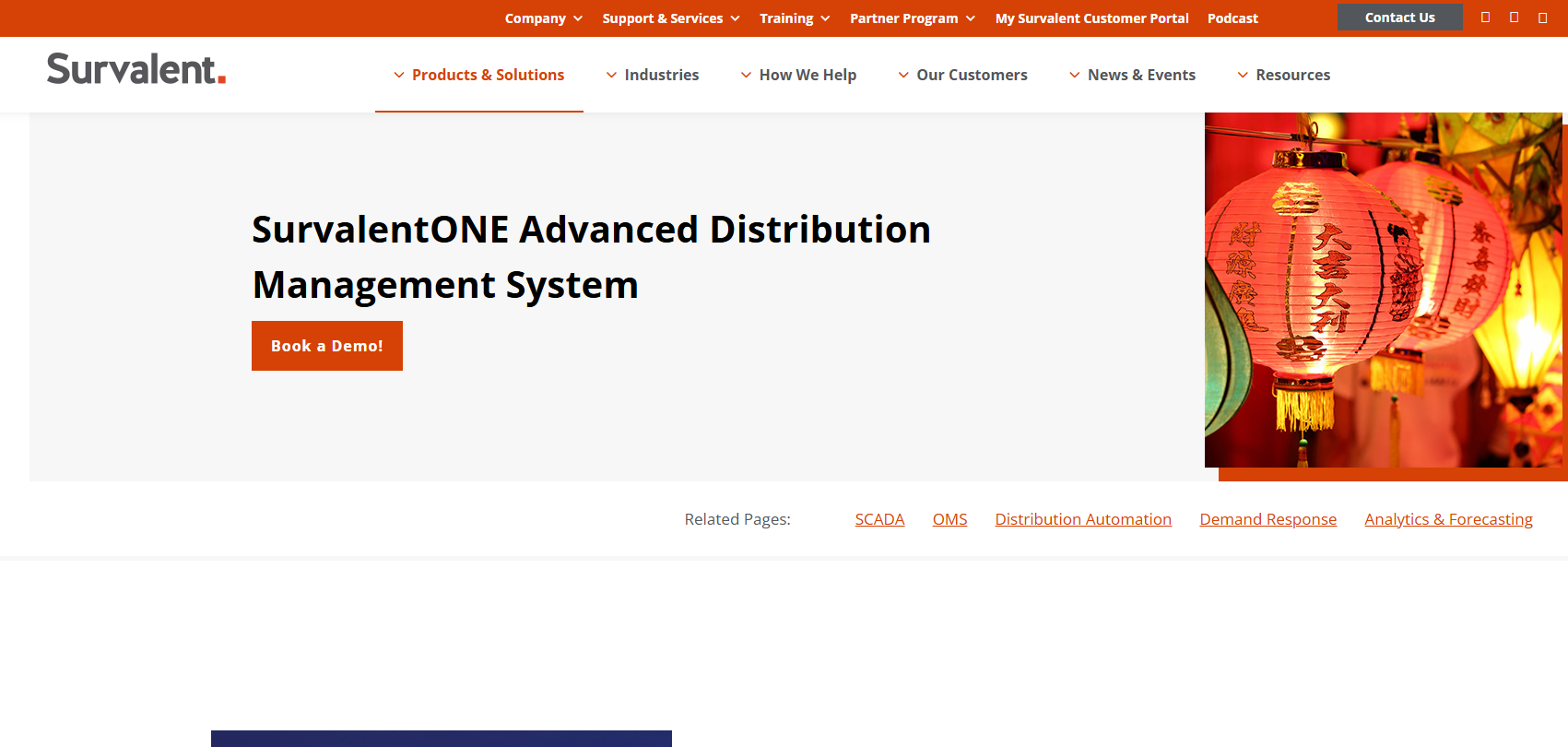The width and height of the screenshot is (1568, 747).
Task: Click the first social icon beside Contact Us
Action: (1485, 18)
